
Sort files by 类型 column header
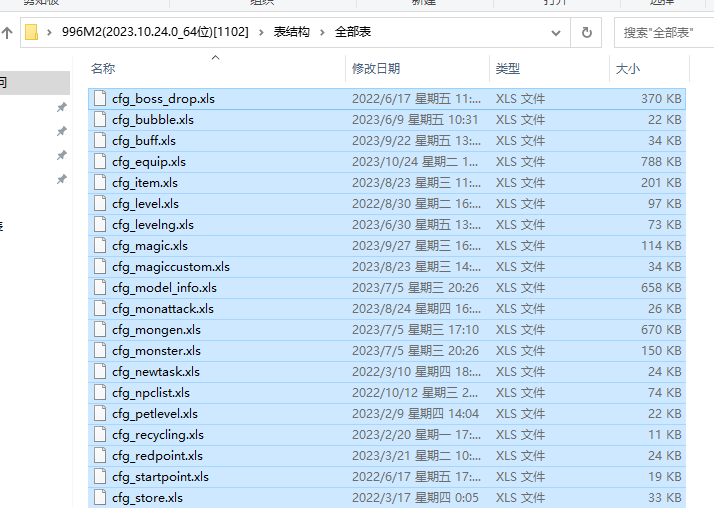508,69
